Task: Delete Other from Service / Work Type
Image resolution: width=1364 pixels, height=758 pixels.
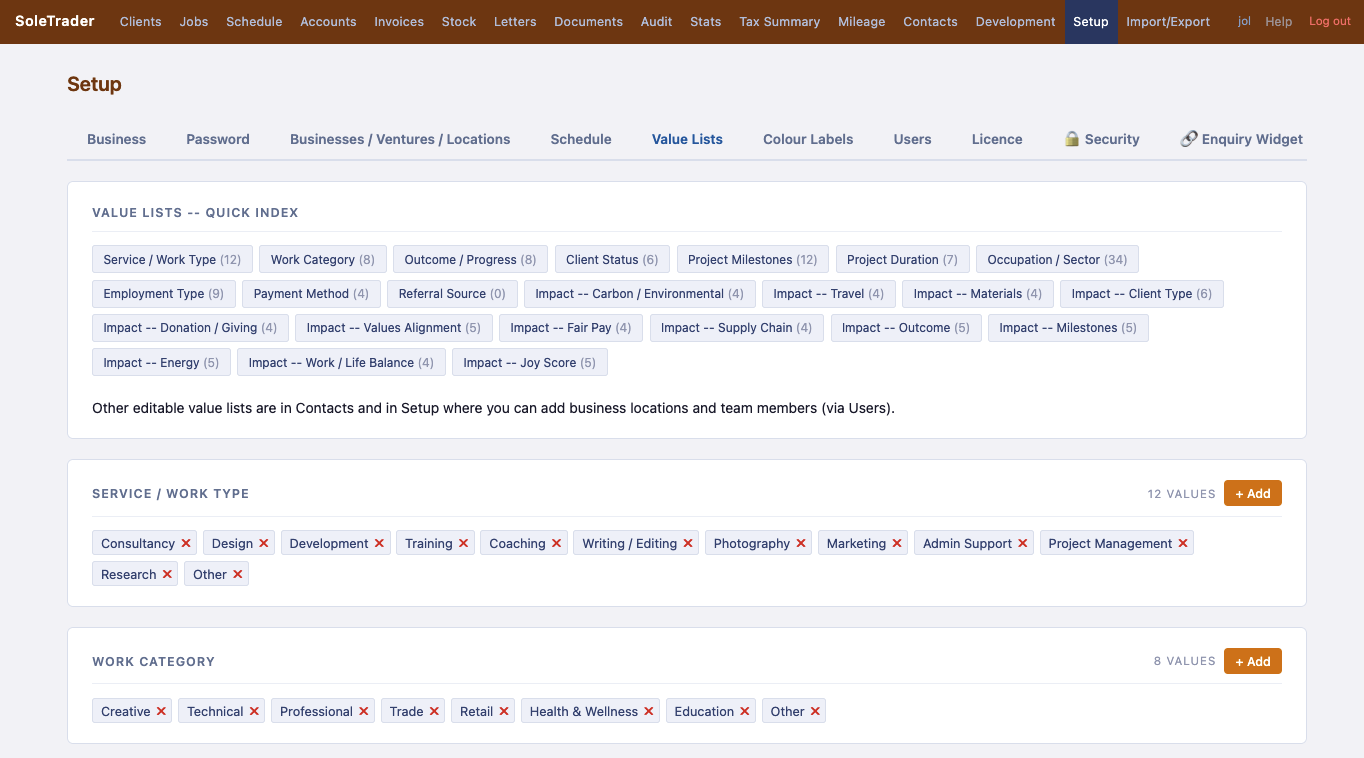Action: tap(238, 575)
